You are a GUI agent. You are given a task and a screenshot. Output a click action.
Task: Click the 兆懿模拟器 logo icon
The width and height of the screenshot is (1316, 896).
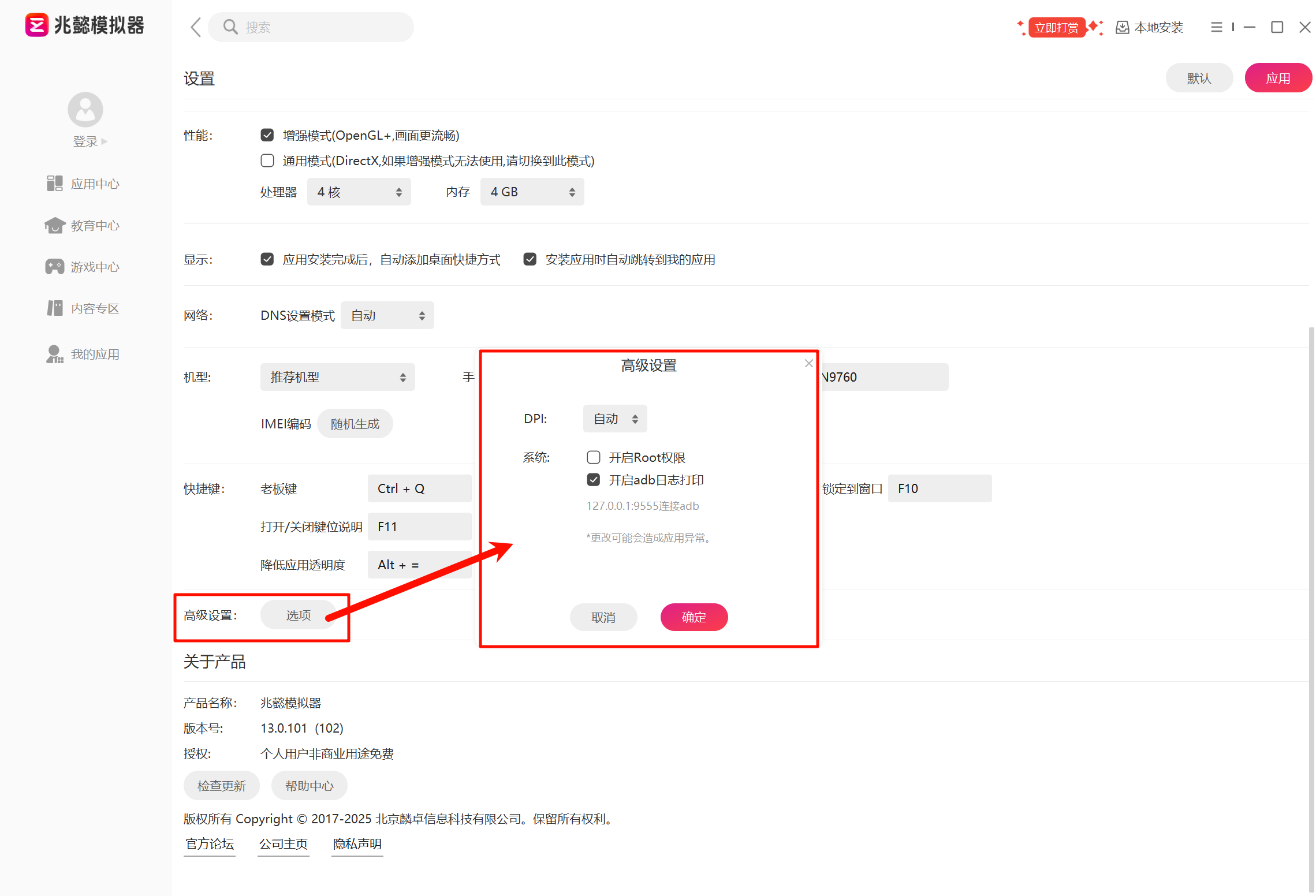click(x=36, y=25)
